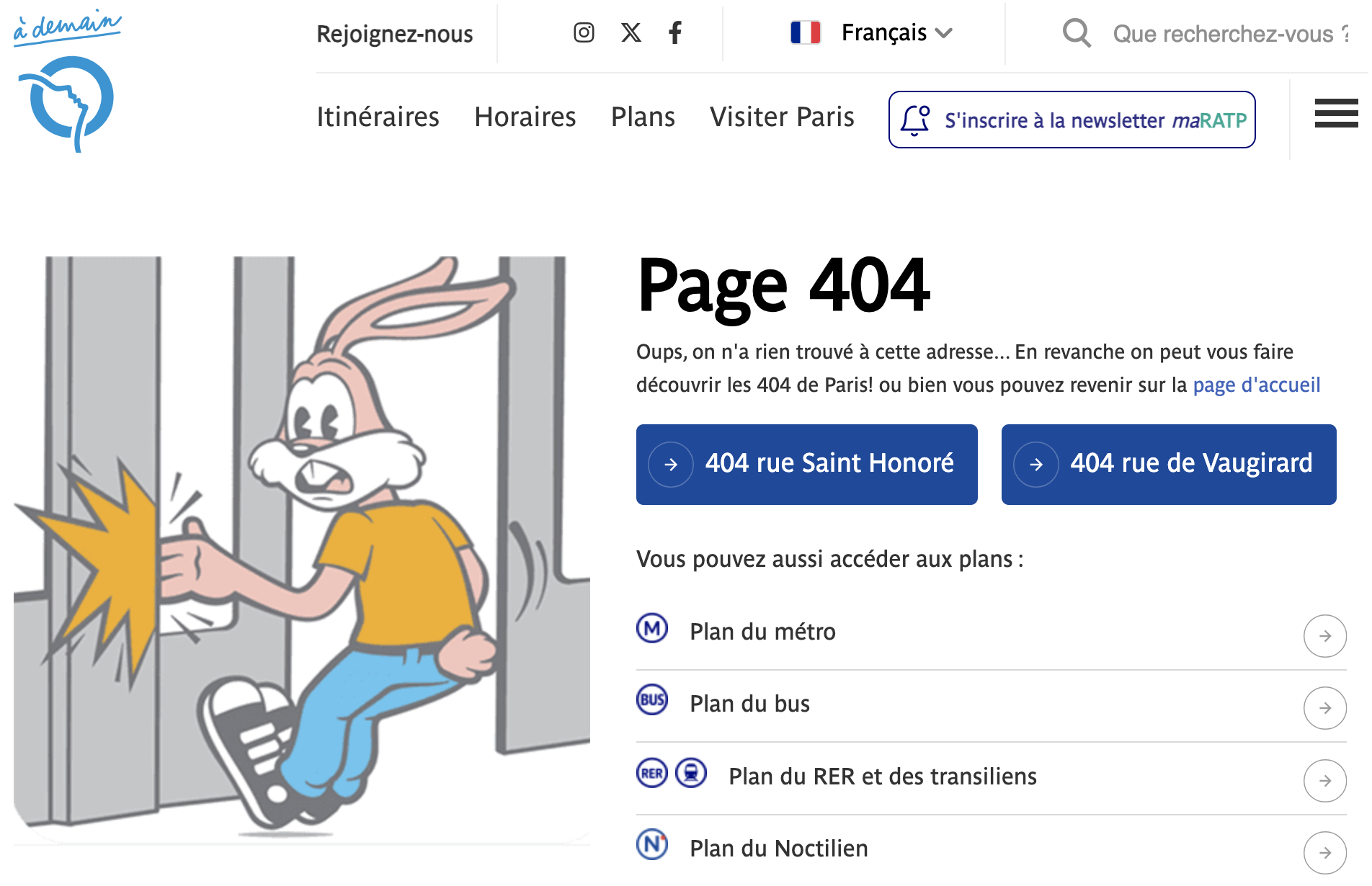Click arrow circle in Vaugirard button
This screenshot has height=886, width=1372.
[1036, 465]
